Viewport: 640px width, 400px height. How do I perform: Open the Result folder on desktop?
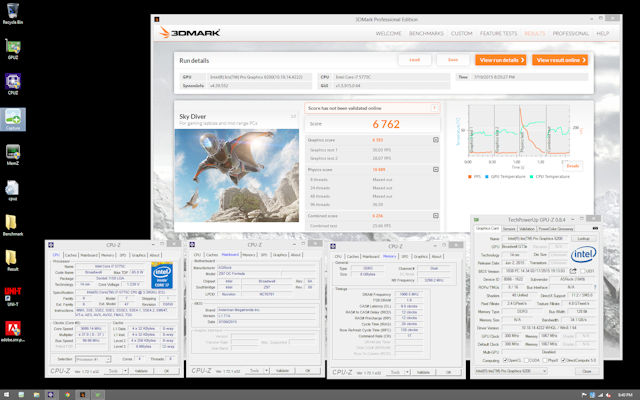point(13,260)
